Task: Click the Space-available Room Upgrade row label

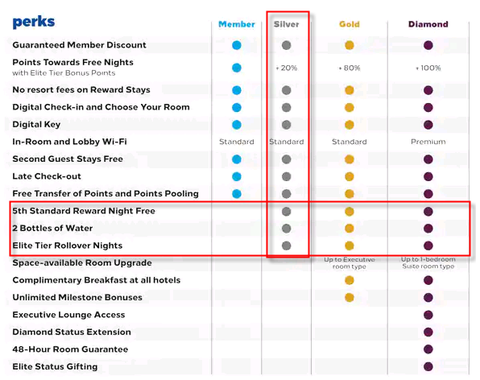Action: (82, 263)
